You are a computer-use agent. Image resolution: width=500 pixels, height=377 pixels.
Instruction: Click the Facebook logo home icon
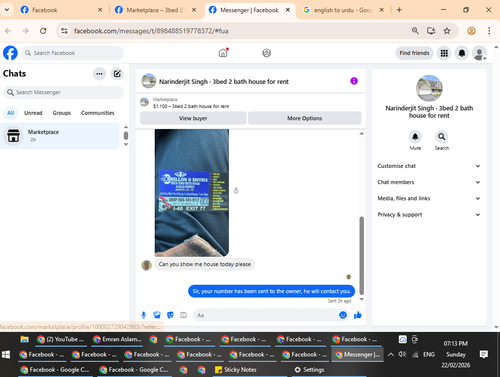tap(10, 53)
